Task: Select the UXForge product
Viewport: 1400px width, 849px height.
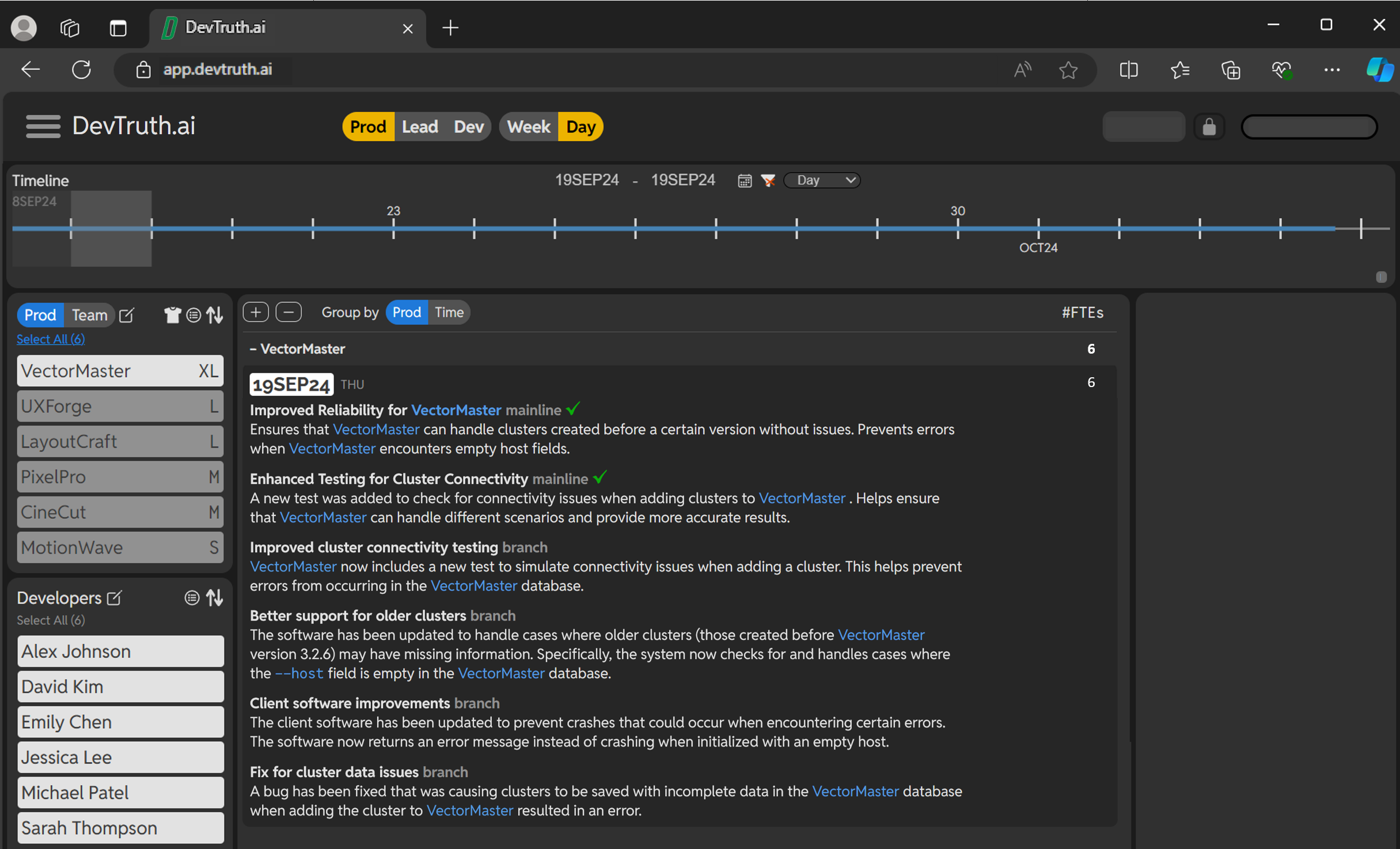Action: [x=120, y=406]
